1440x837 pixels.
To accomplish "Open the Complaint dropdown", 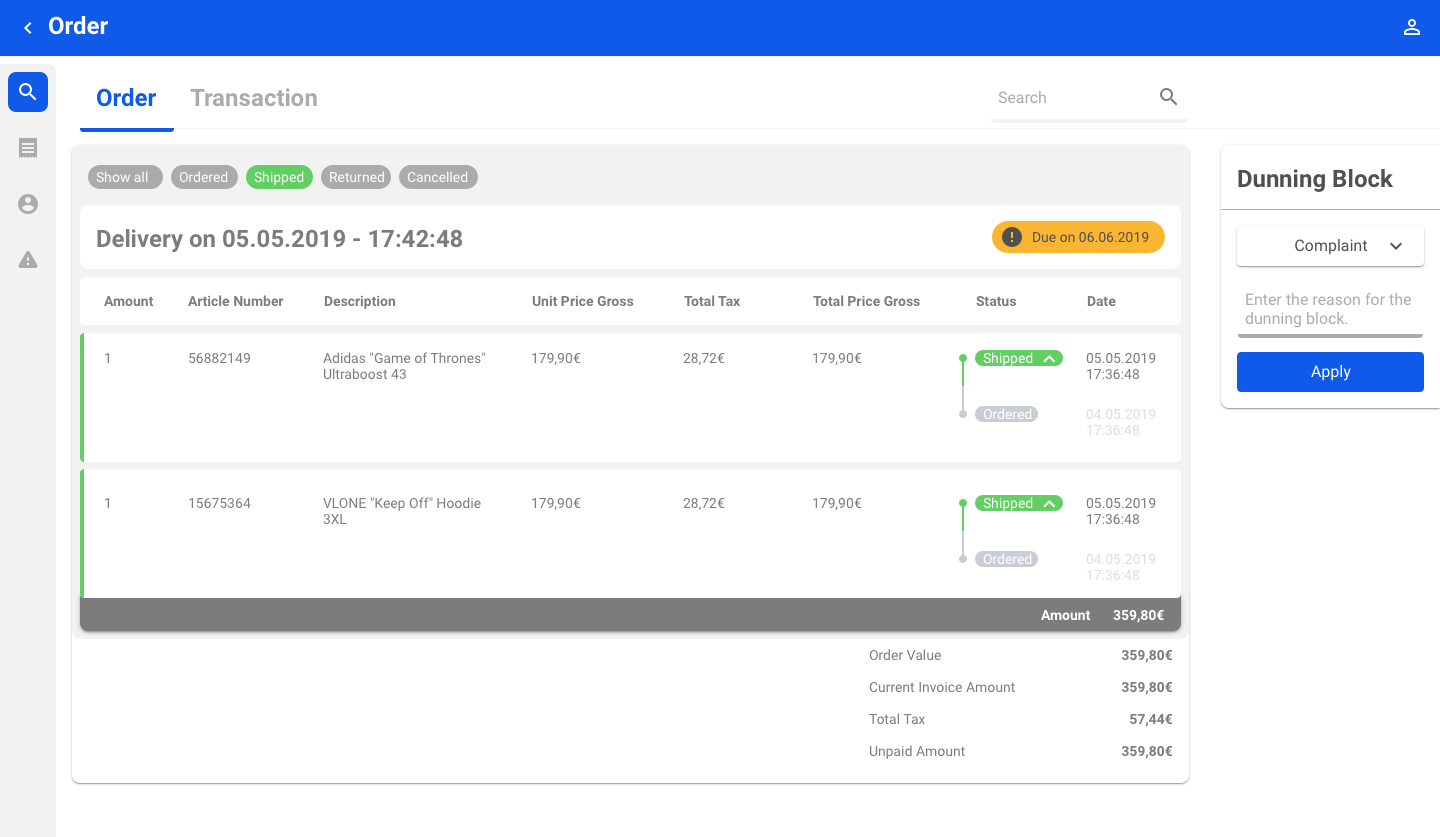I will [1330, 246].
